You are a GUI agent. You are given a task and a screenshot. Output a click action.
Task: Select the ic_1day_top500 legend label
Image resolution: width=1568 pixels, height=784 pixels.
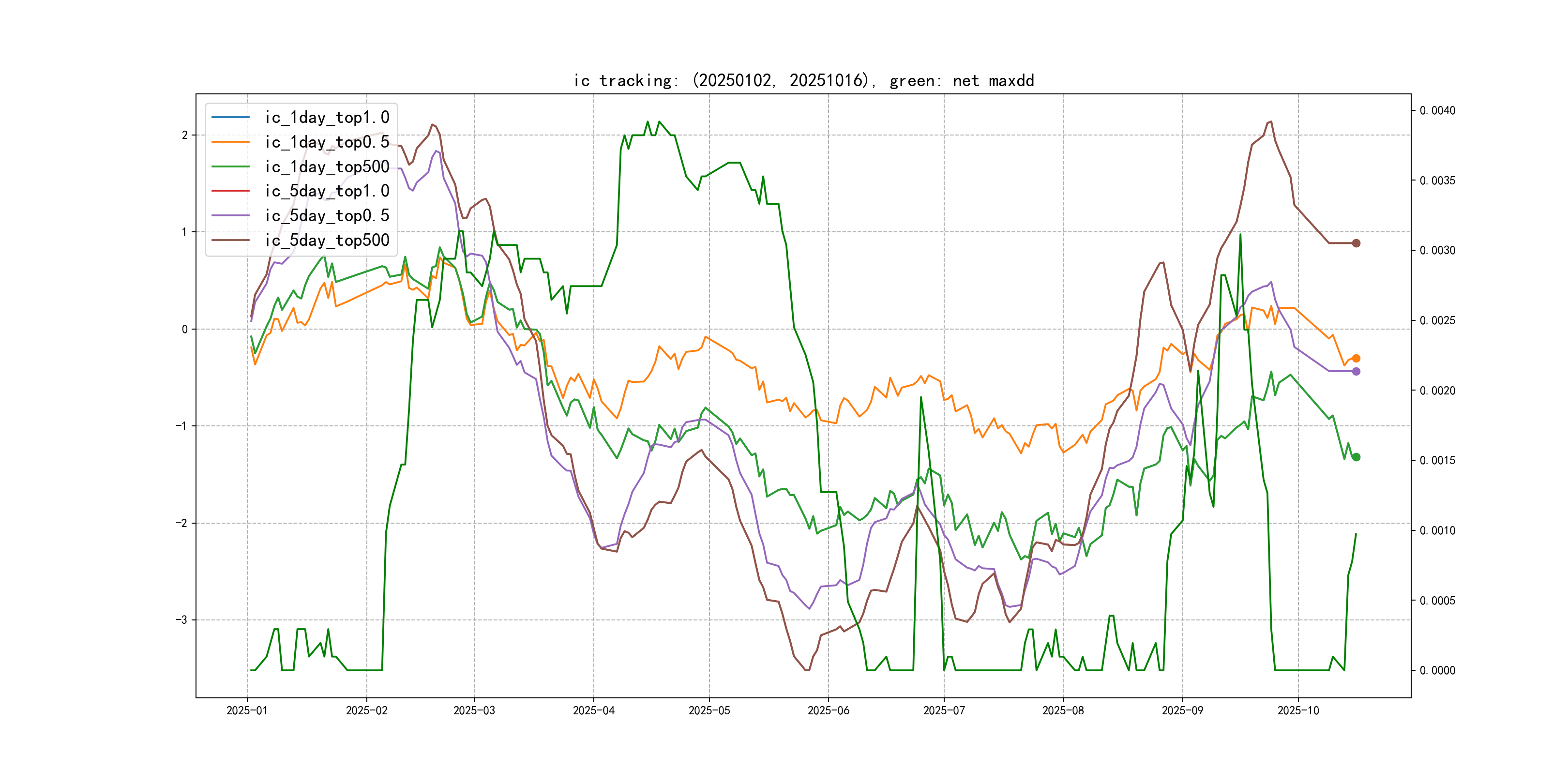click(326, 166)
